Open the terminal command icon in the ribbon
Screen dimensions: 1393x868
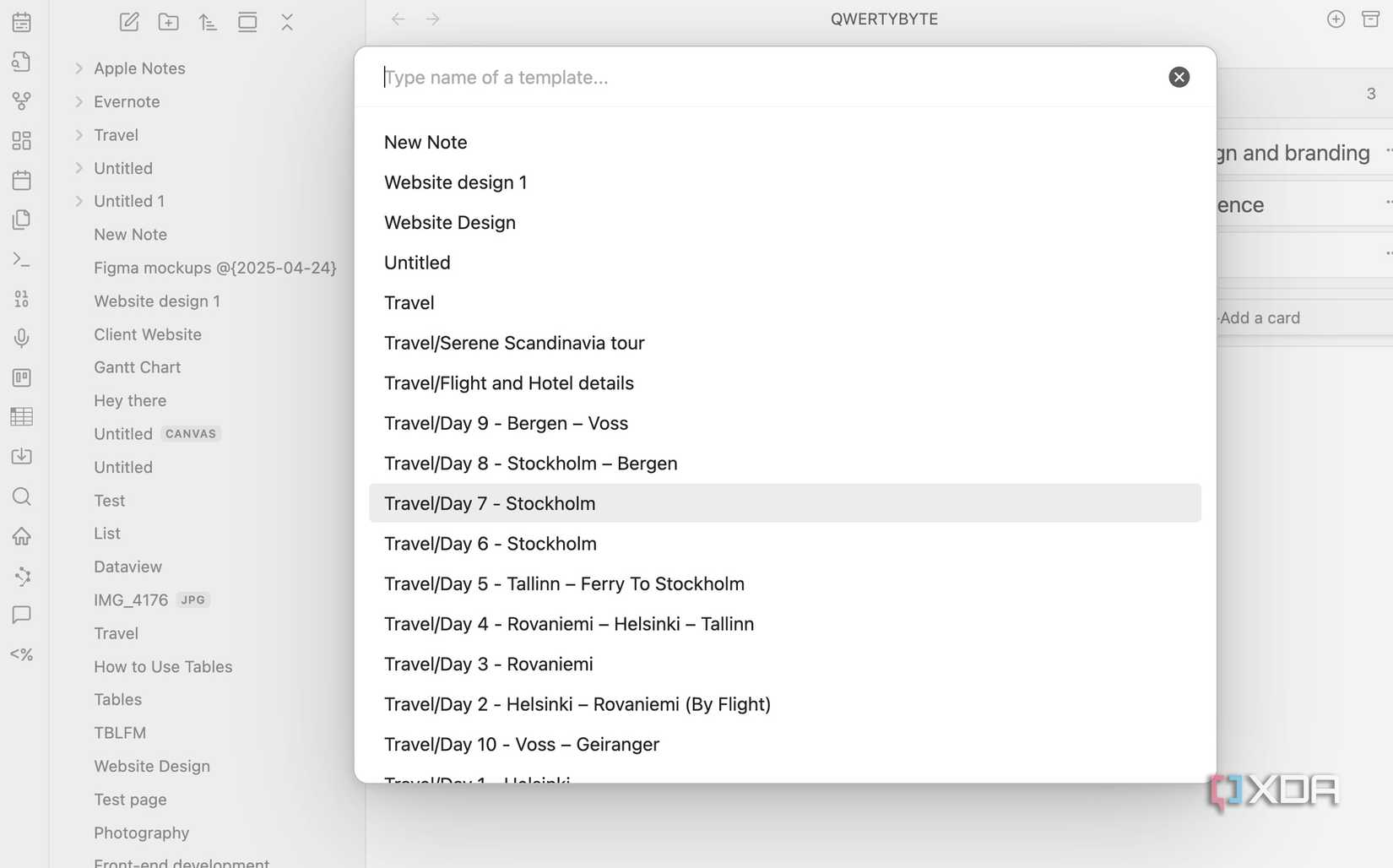[x=22, y=259]
